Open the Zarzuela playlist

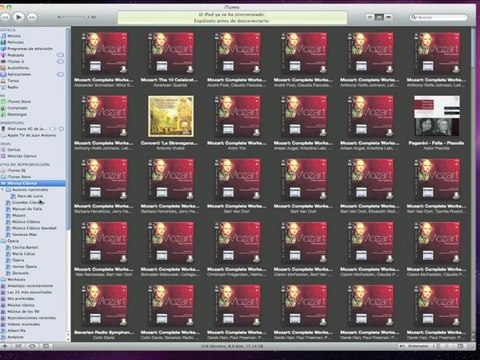click(x=20, y=273)
